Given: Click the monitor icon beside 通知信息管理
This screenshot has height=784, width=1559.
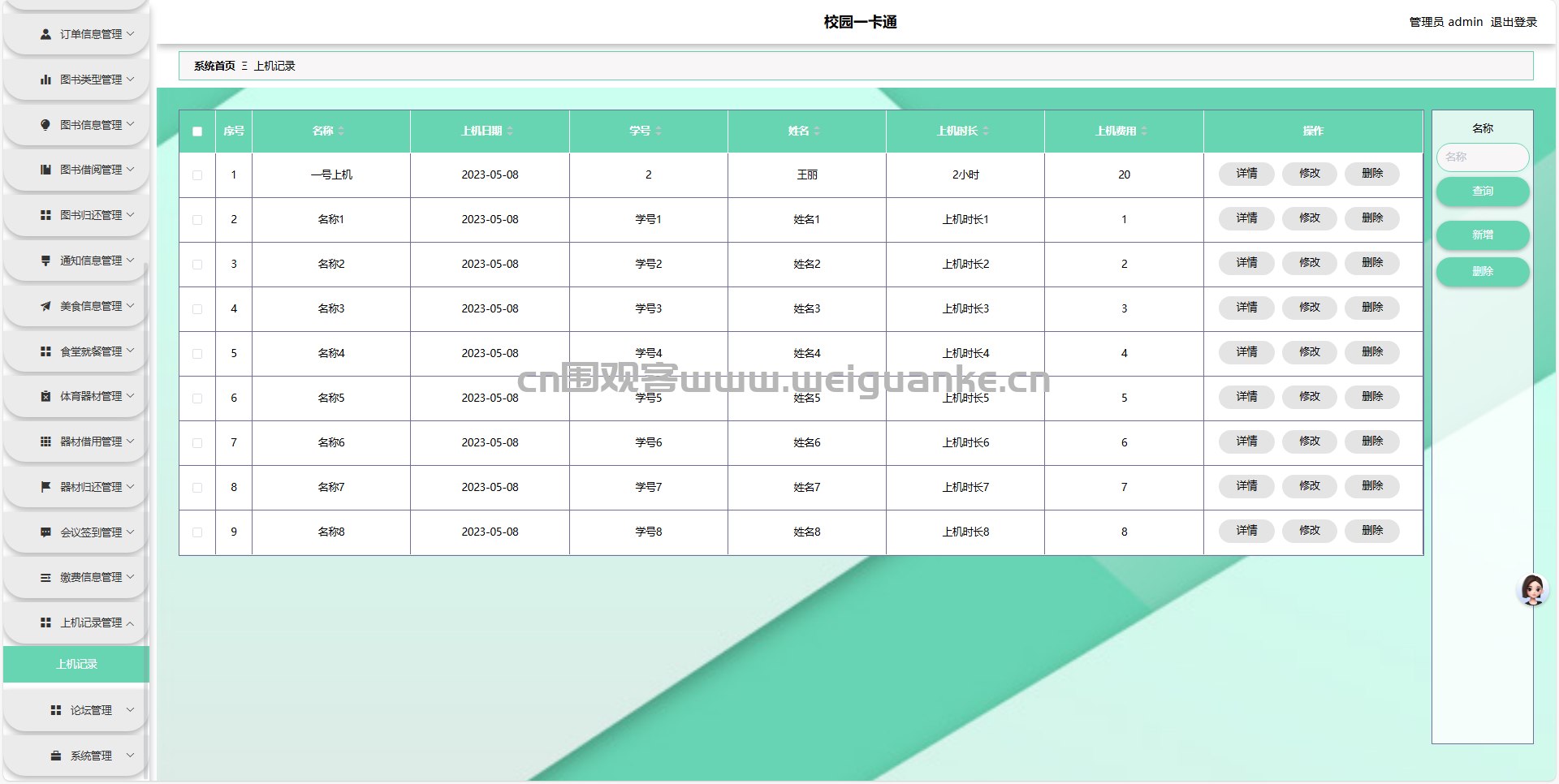Looking at the screenshot, I should click(x=45, y=261).
